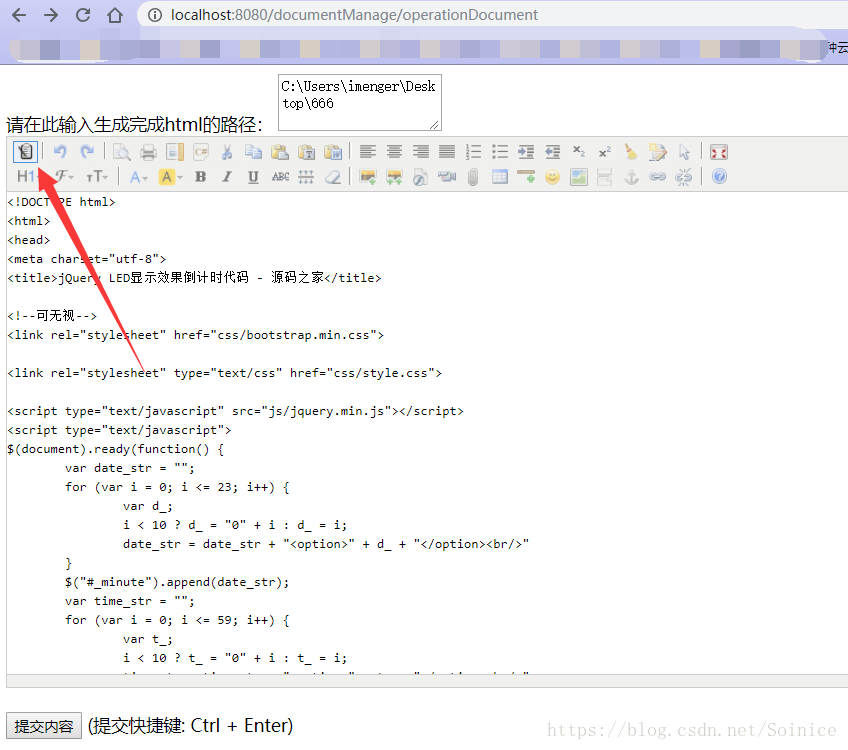Apply subscript formatting

tap(579, 152)
